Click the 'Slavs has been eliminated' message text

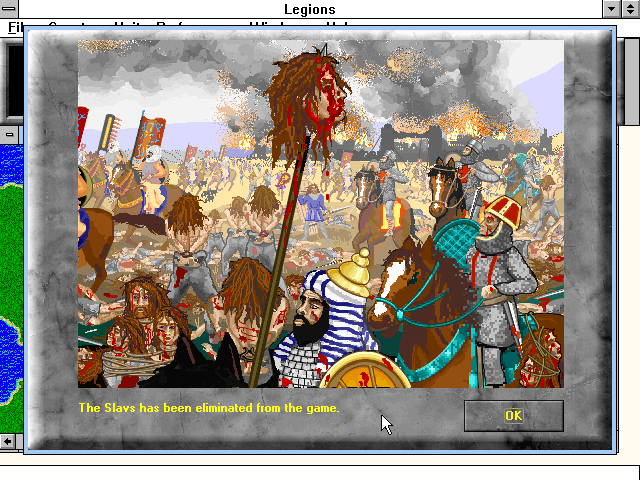209,408
